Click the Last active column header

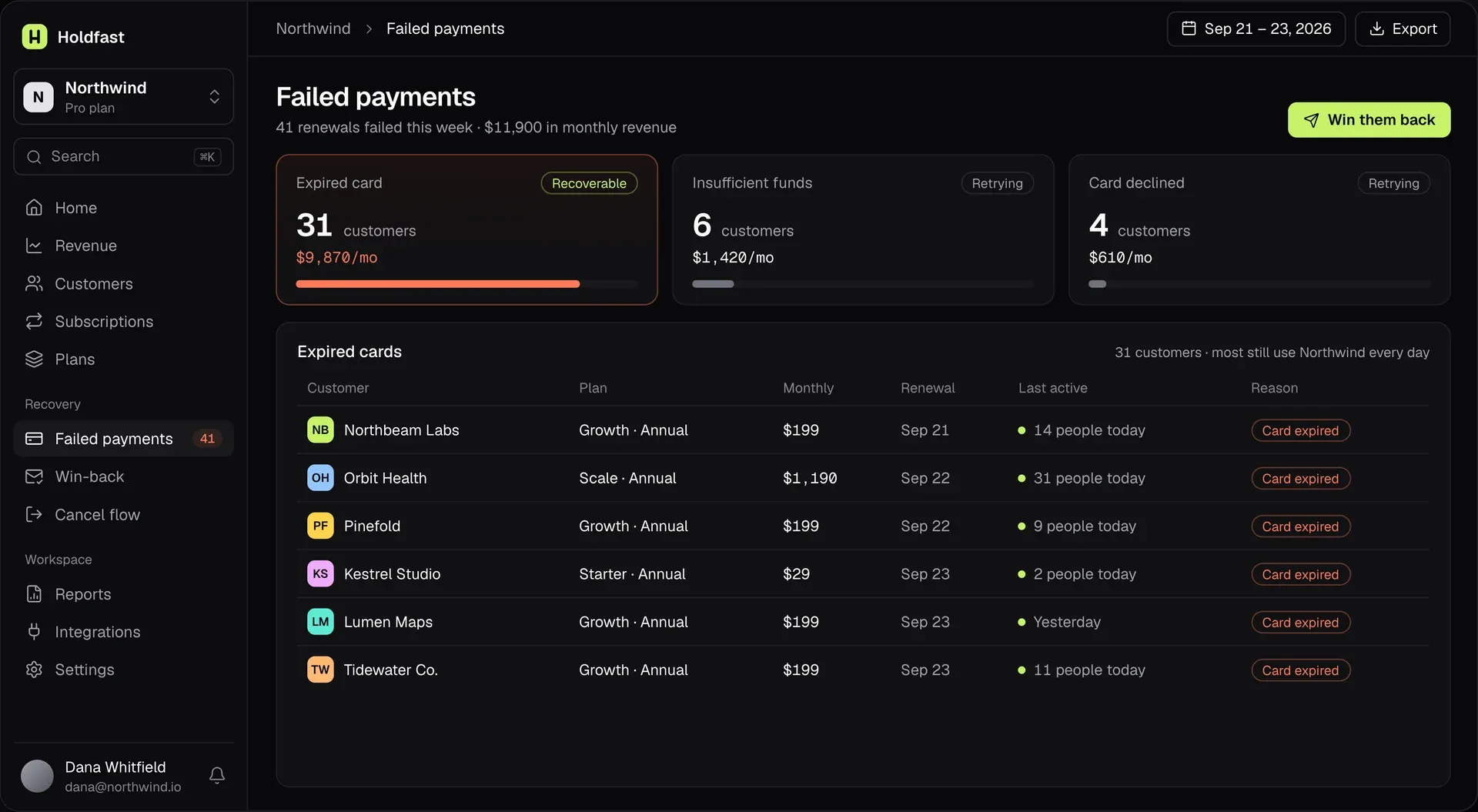(x=1052, y=388)
